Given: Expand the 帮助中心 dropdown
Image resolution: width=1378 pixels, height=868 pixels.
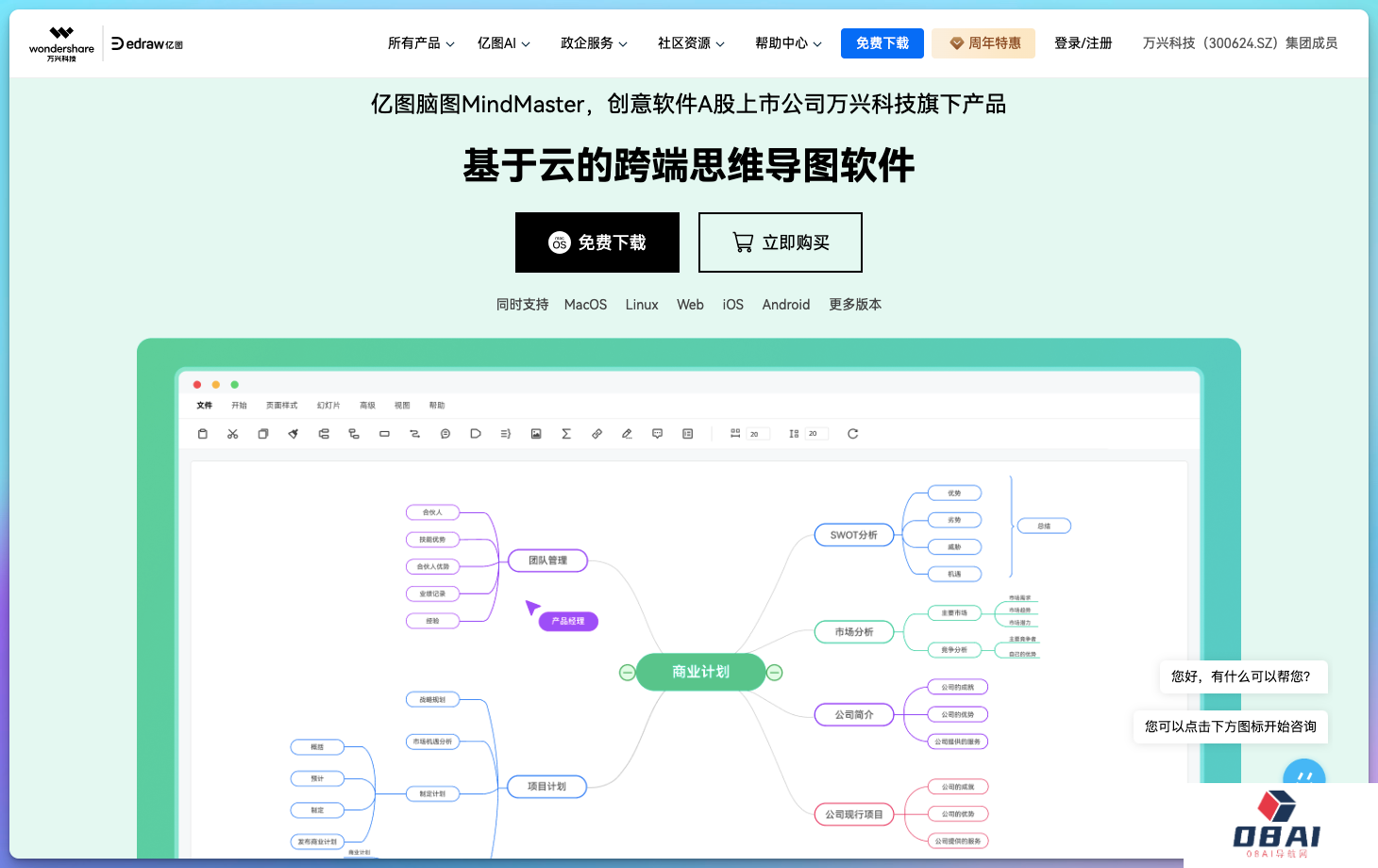Looking at the screenshot, I should (788, 43).
